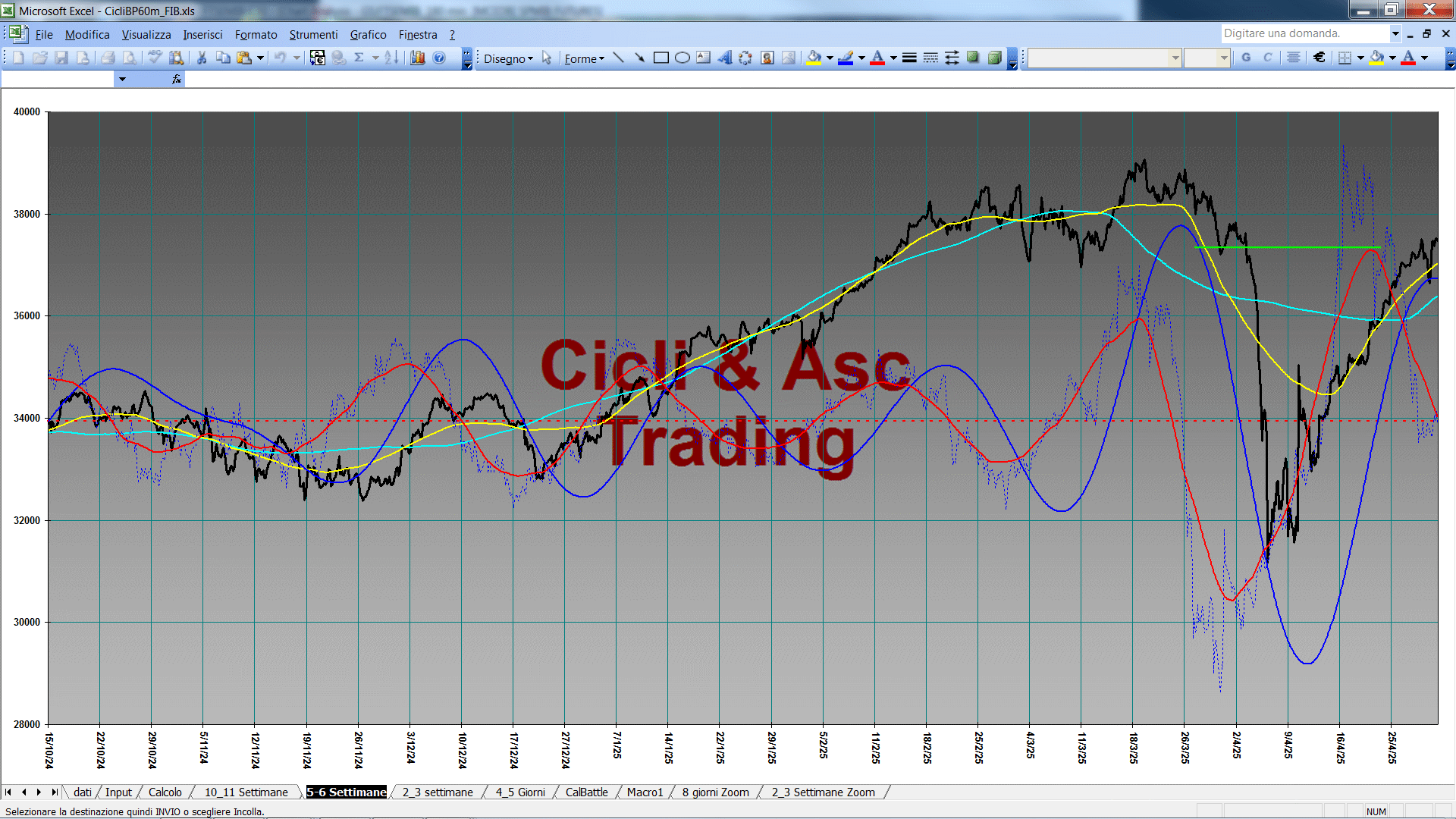This screenshot has width=1456, height=819.
Task: Click the fx Insert Function button
Action: pos(177,79)
